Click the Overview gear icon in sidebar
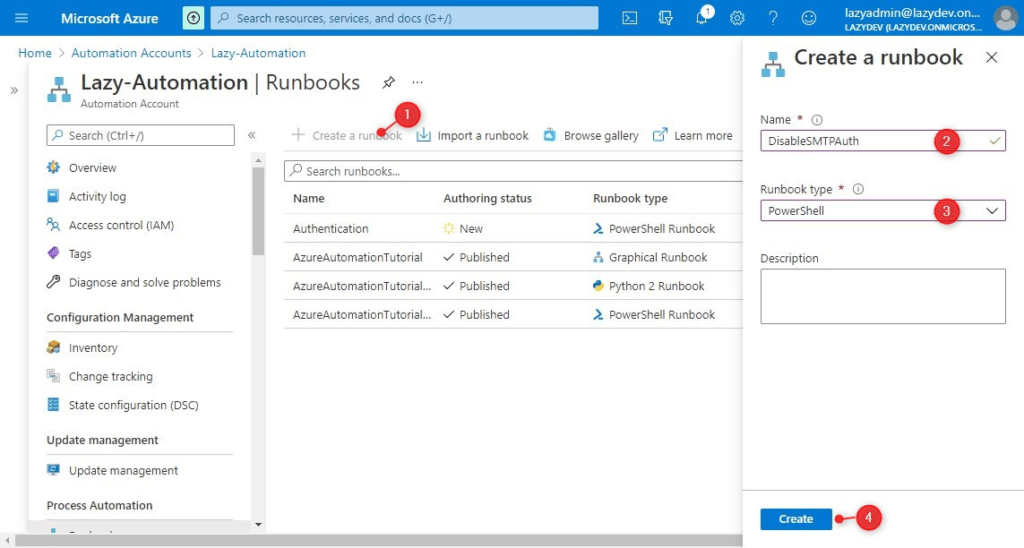Image resolution: width=1024 pixels, height=548 pixels. [54, 168]
